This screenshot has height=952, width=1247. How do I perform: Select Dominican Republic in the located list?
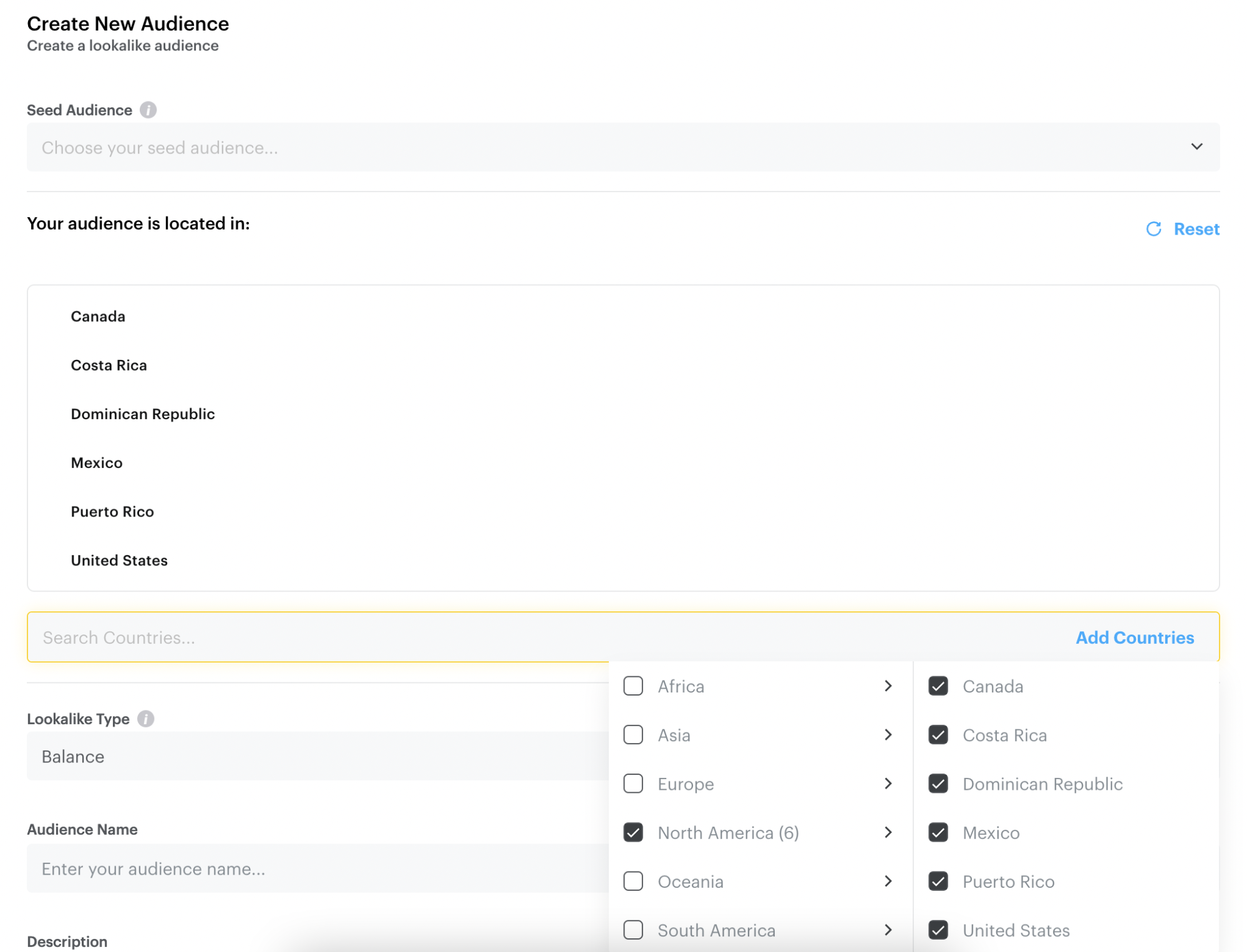(x=143, y=414)
